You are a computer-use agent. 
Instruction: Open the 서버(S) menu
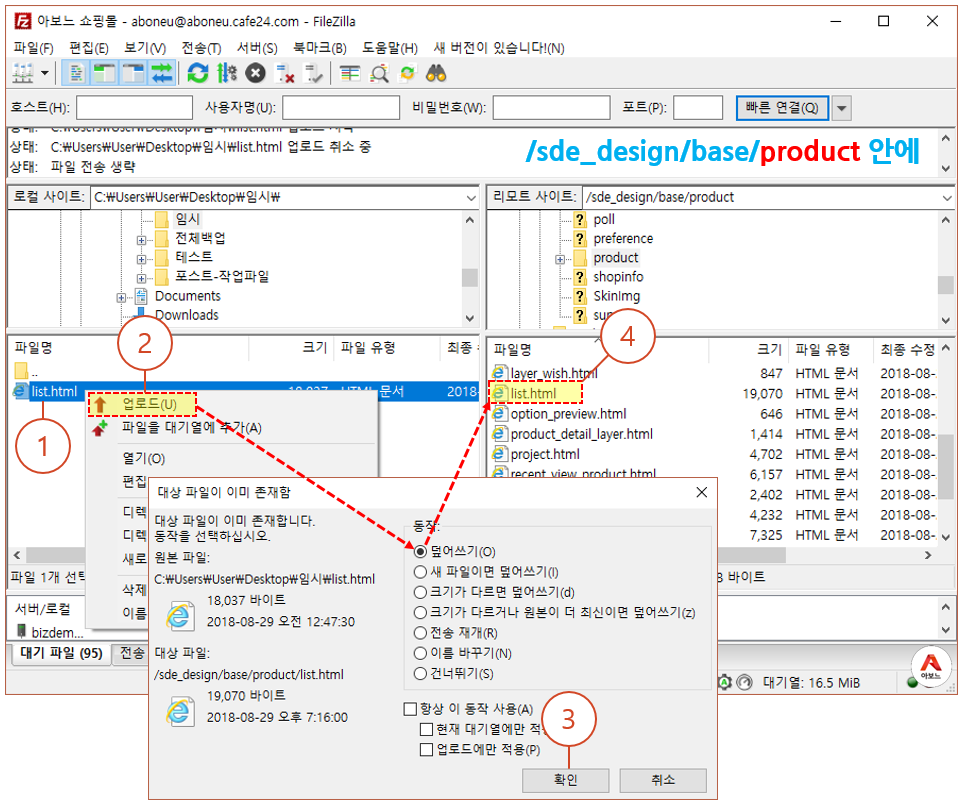pos(257,48)
